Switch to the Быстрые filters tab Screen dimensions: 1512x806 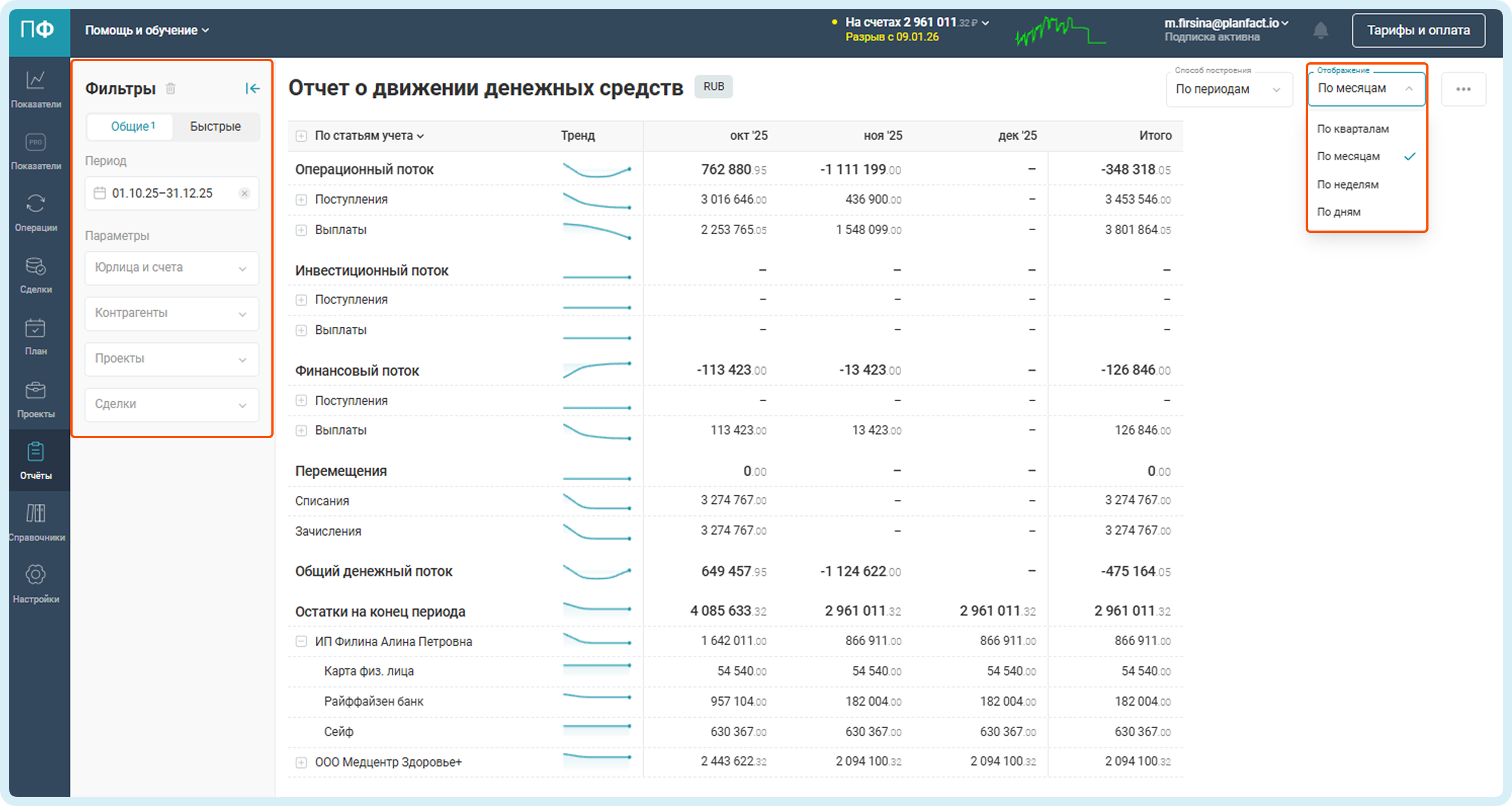click(216, 127)
